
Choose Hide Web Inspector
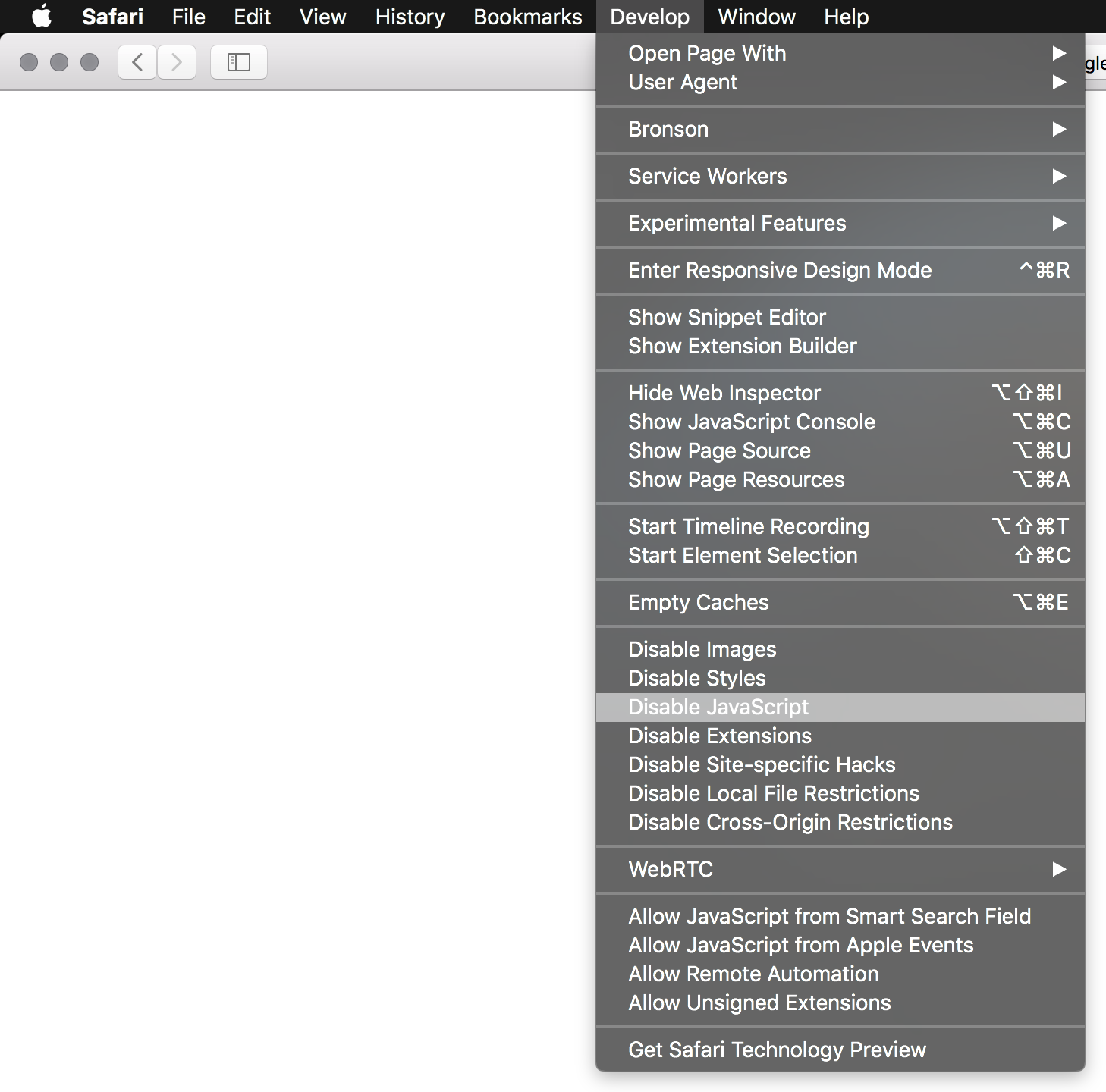click(x=840, y=393)
